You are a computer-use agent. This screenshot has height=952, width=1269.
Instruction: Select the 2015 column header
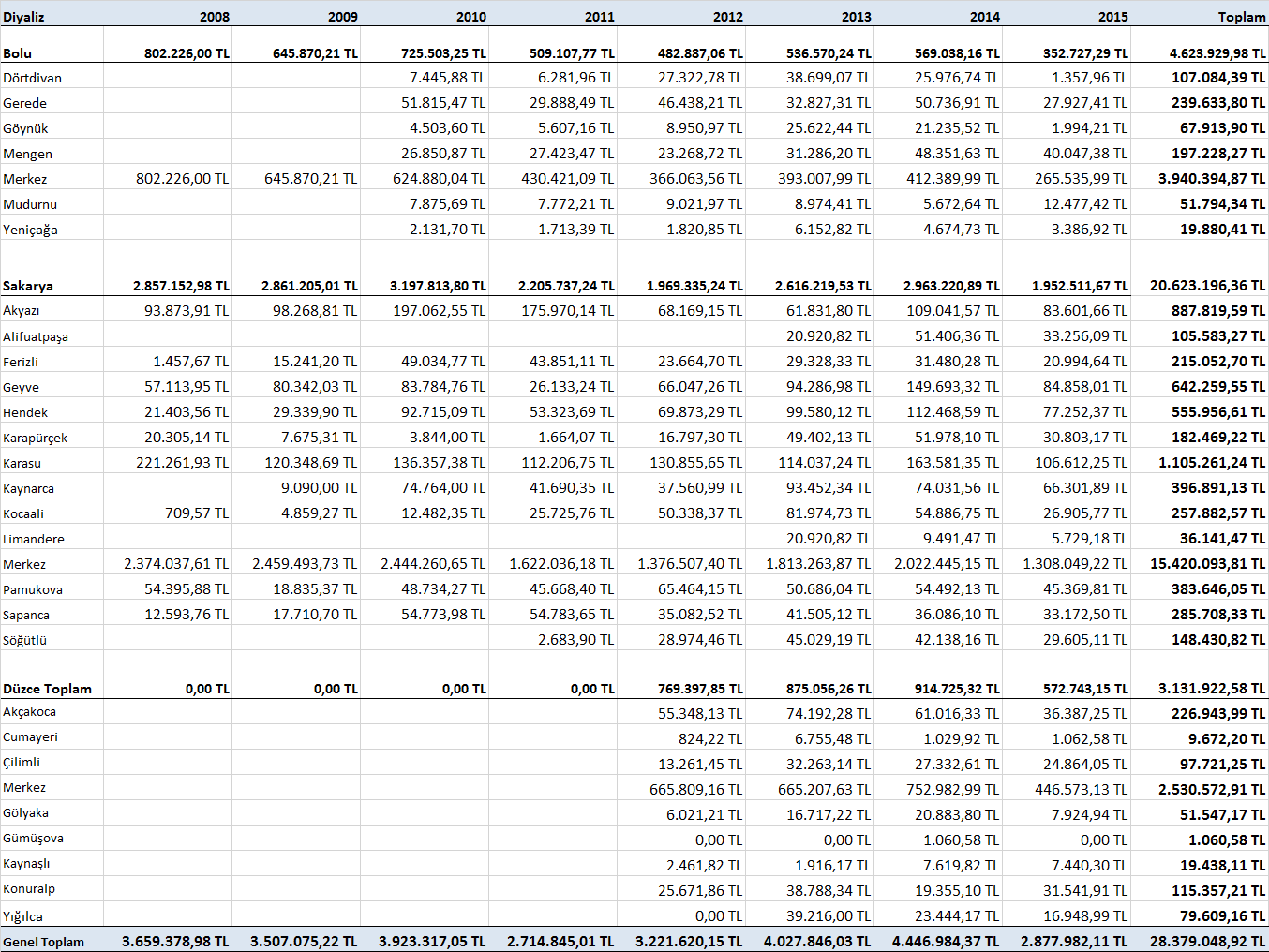coord(1113,17)
